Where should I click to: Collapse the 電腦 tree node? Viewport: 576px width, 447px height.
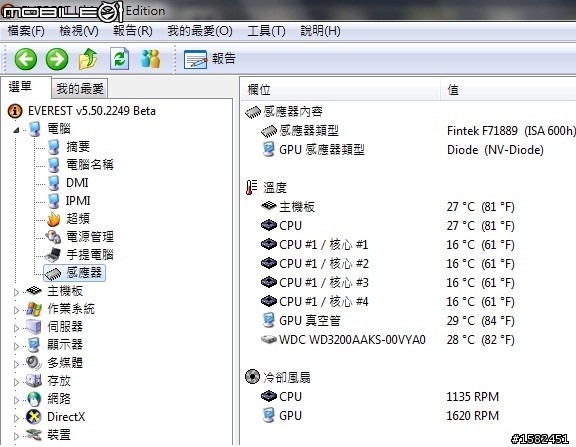[16, 130]
